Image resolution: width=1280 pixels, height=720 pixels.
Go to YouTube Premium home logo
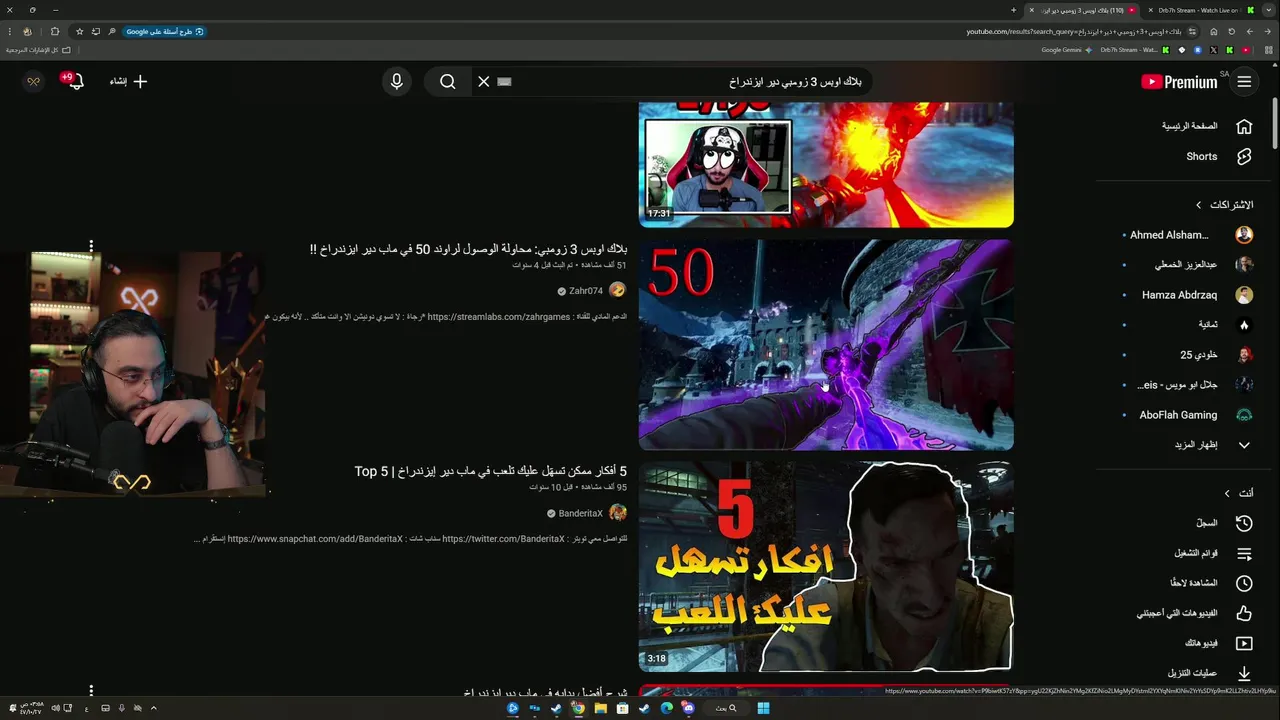pyautogui.click(x=1180, y=82)
